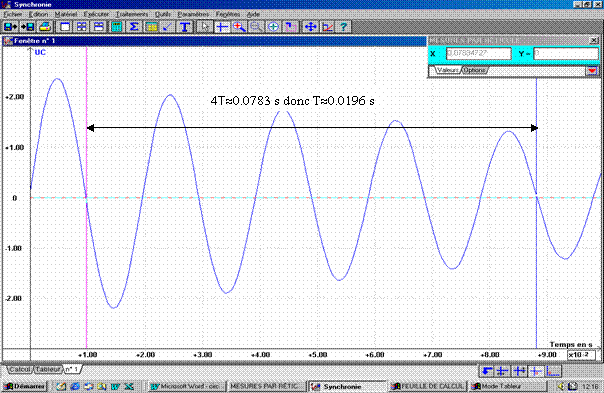Open the Traitements menu

click(x=132, y=14)
